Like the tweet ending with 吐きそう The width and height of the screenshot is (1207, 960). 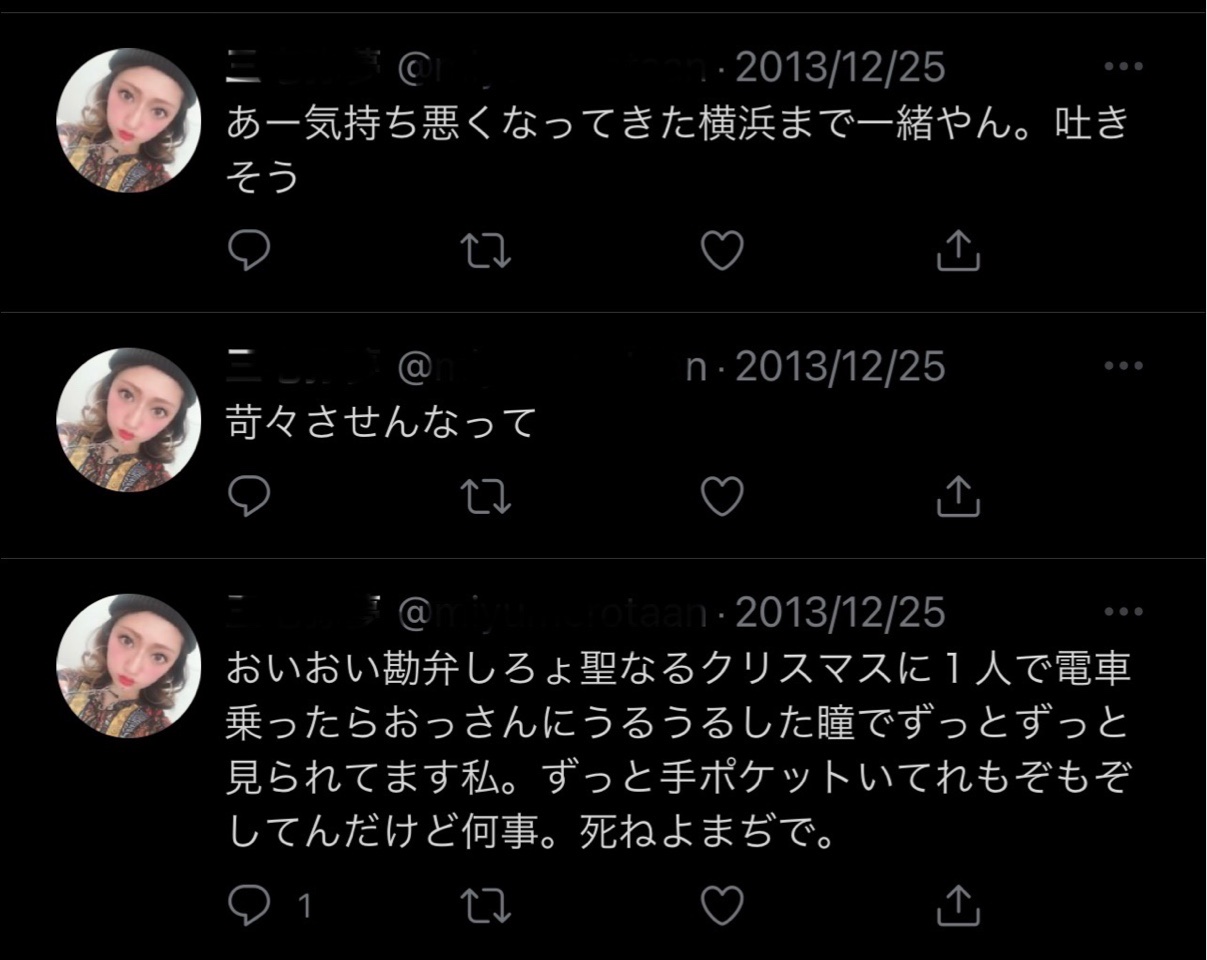[x=723, y=252]
